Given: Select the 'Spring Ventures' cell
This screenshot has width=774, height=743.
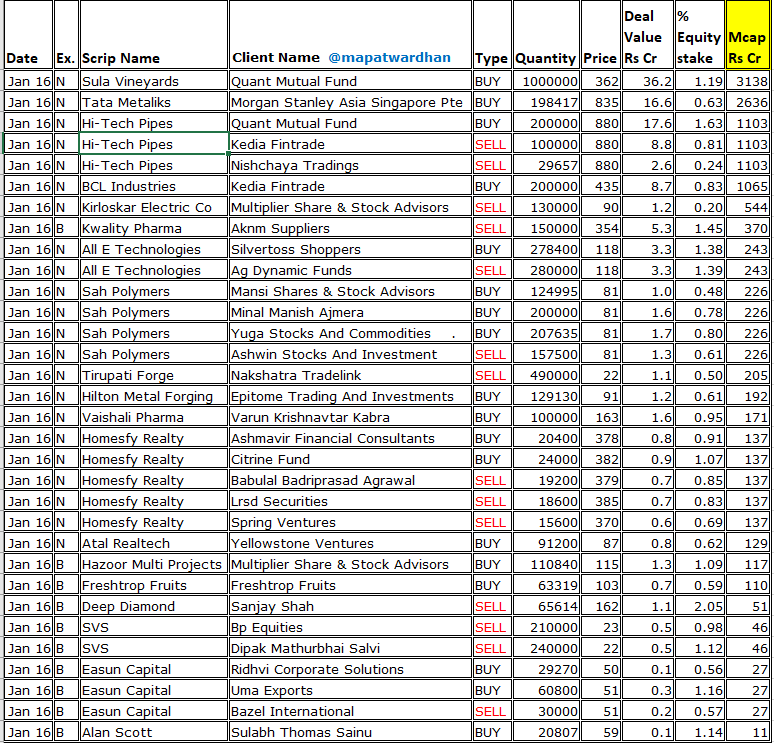Looking at the screenshot, I should [350, 522].
